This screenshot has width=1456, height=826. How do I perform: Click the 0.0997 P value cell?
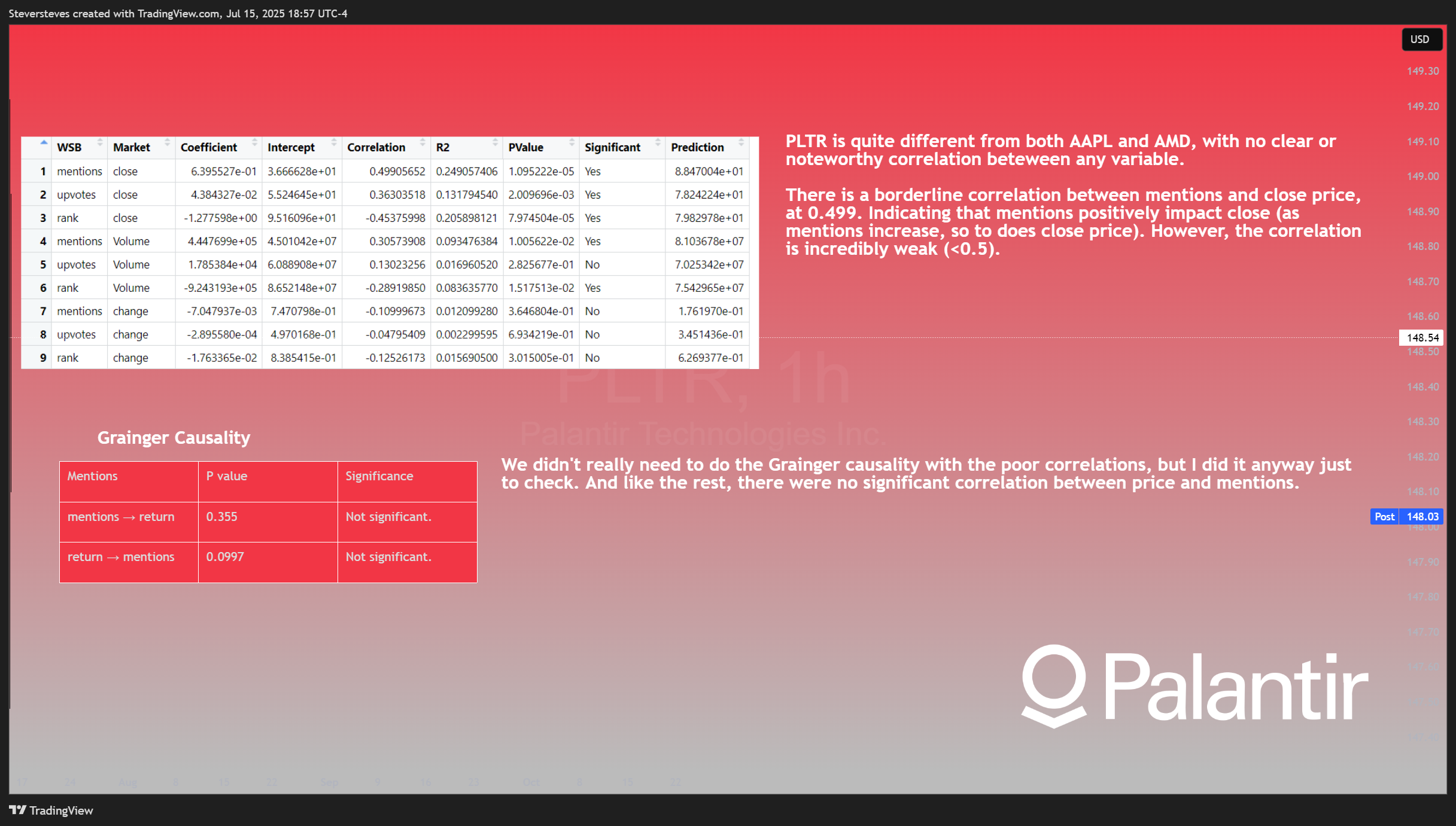tap(268, 562)
